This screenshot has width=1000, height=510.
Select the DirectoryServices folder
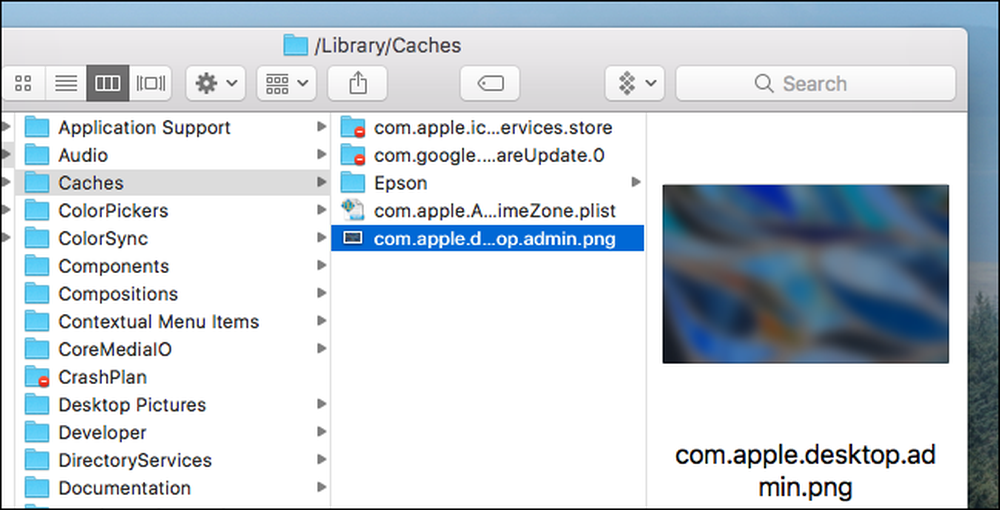173,460
